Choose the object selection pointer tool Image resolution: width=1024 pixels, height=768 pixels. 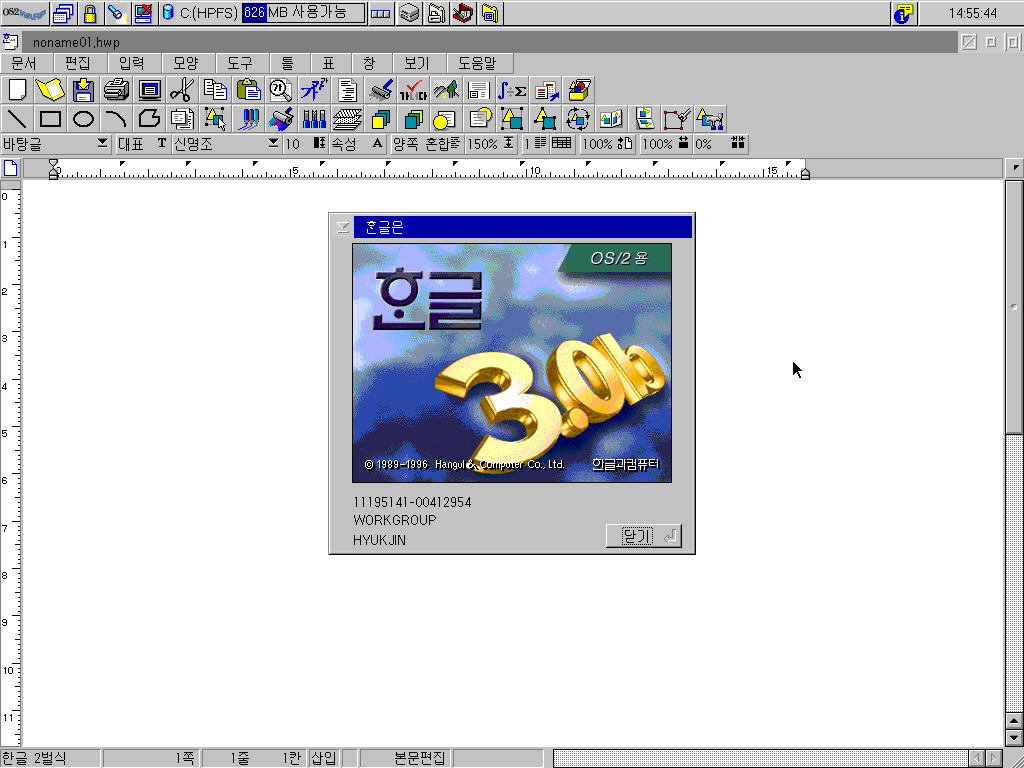point(215,119)
